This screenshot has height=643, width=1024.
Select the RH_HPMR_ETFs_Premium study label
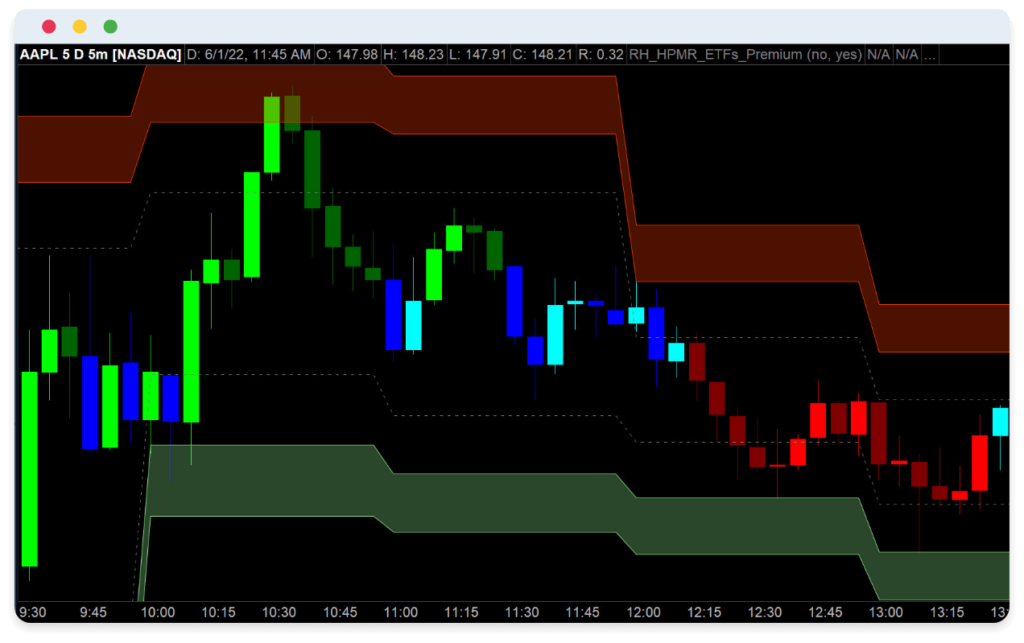(745, 55)
